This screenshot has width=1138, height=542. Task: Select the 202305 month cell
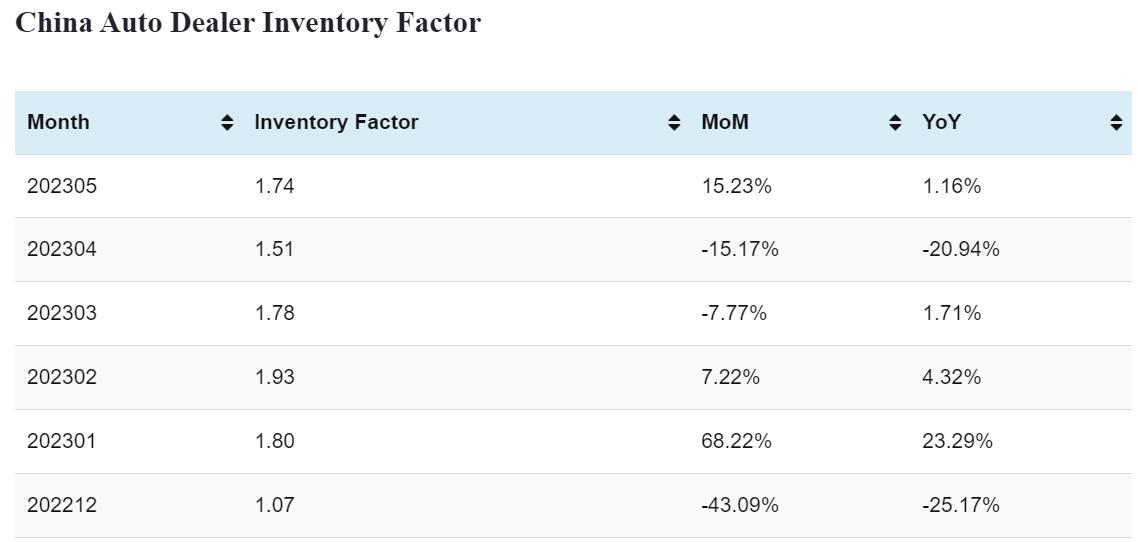tap(62, 186)
